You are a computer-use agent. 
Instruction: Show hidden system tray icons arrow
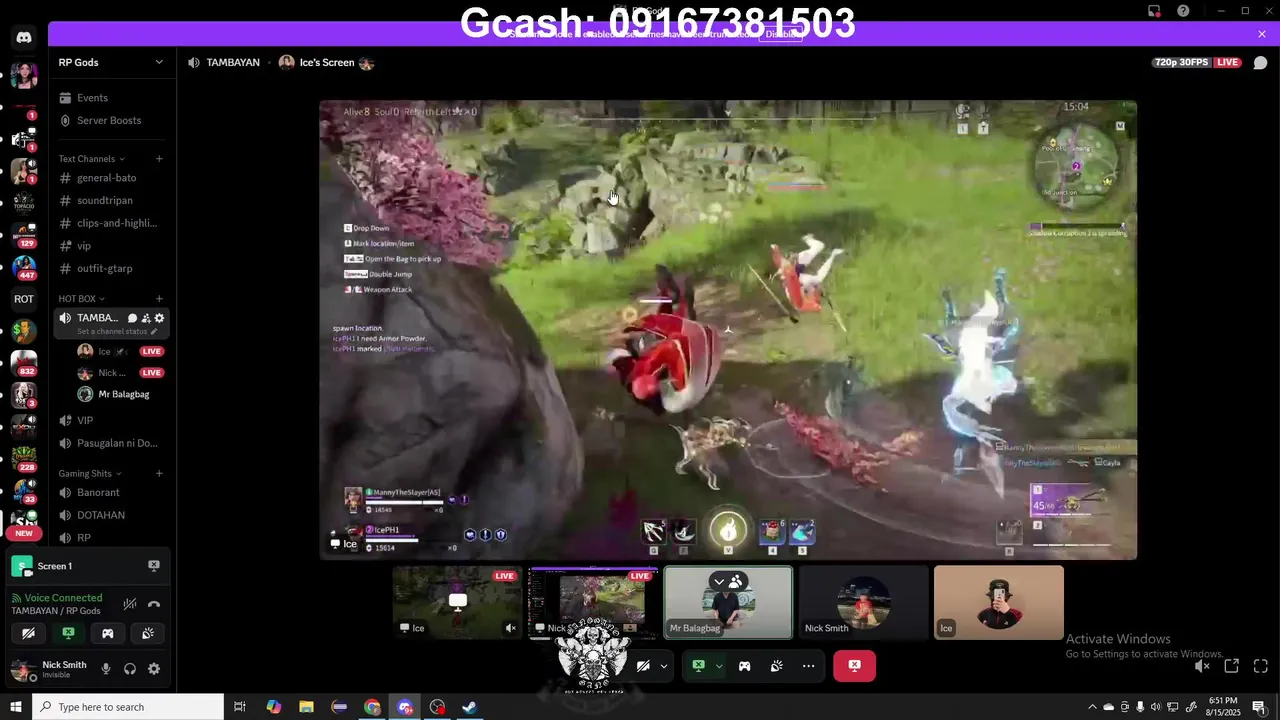click(1092, 707)
